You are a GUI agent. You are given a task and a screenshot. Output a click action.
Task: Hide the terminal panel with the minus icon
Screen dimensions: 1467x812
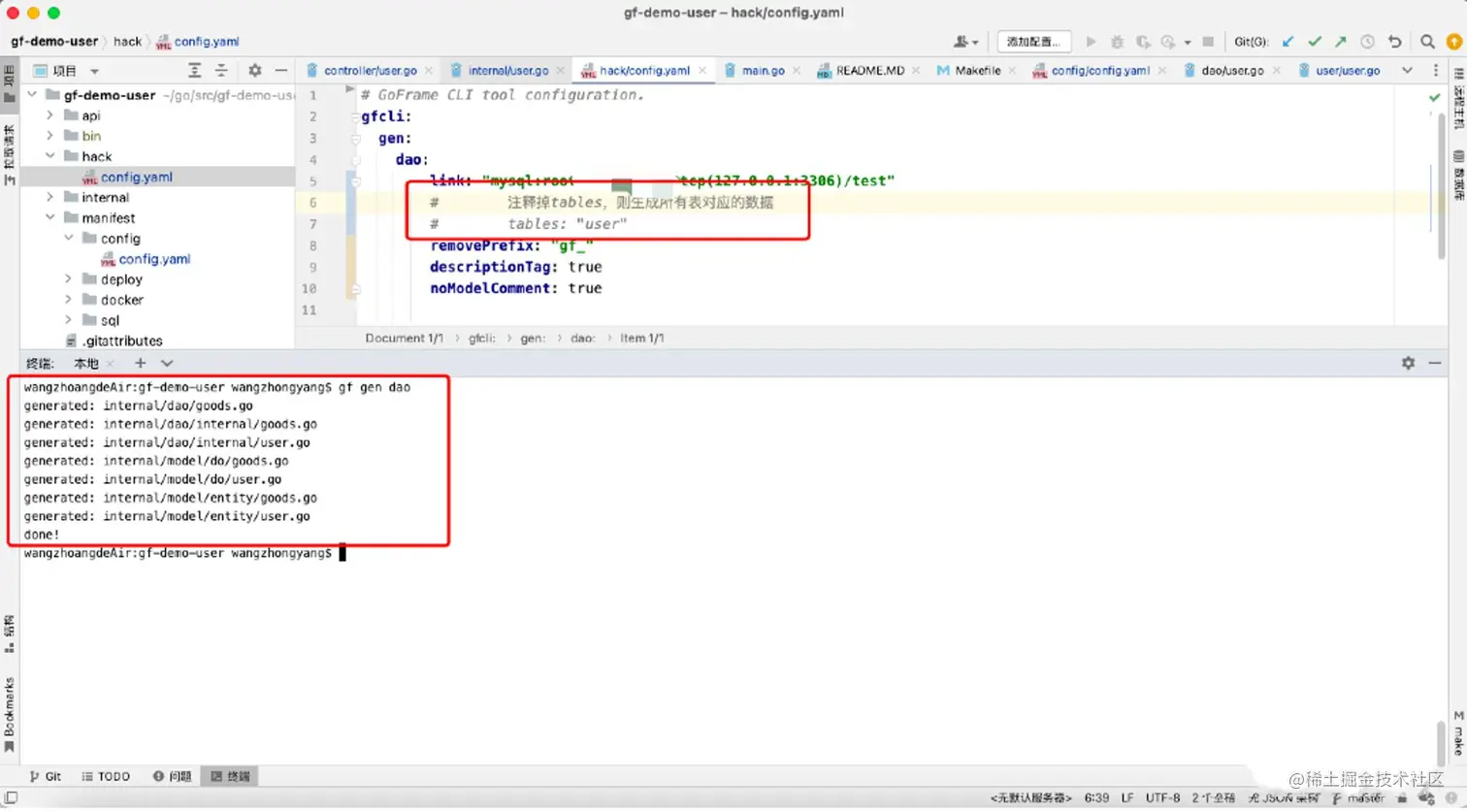click(1435, 363)
